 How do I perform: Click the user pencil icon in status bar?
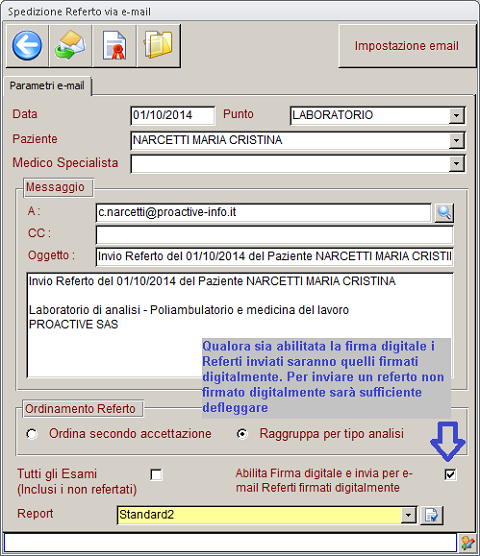[468, 543]
